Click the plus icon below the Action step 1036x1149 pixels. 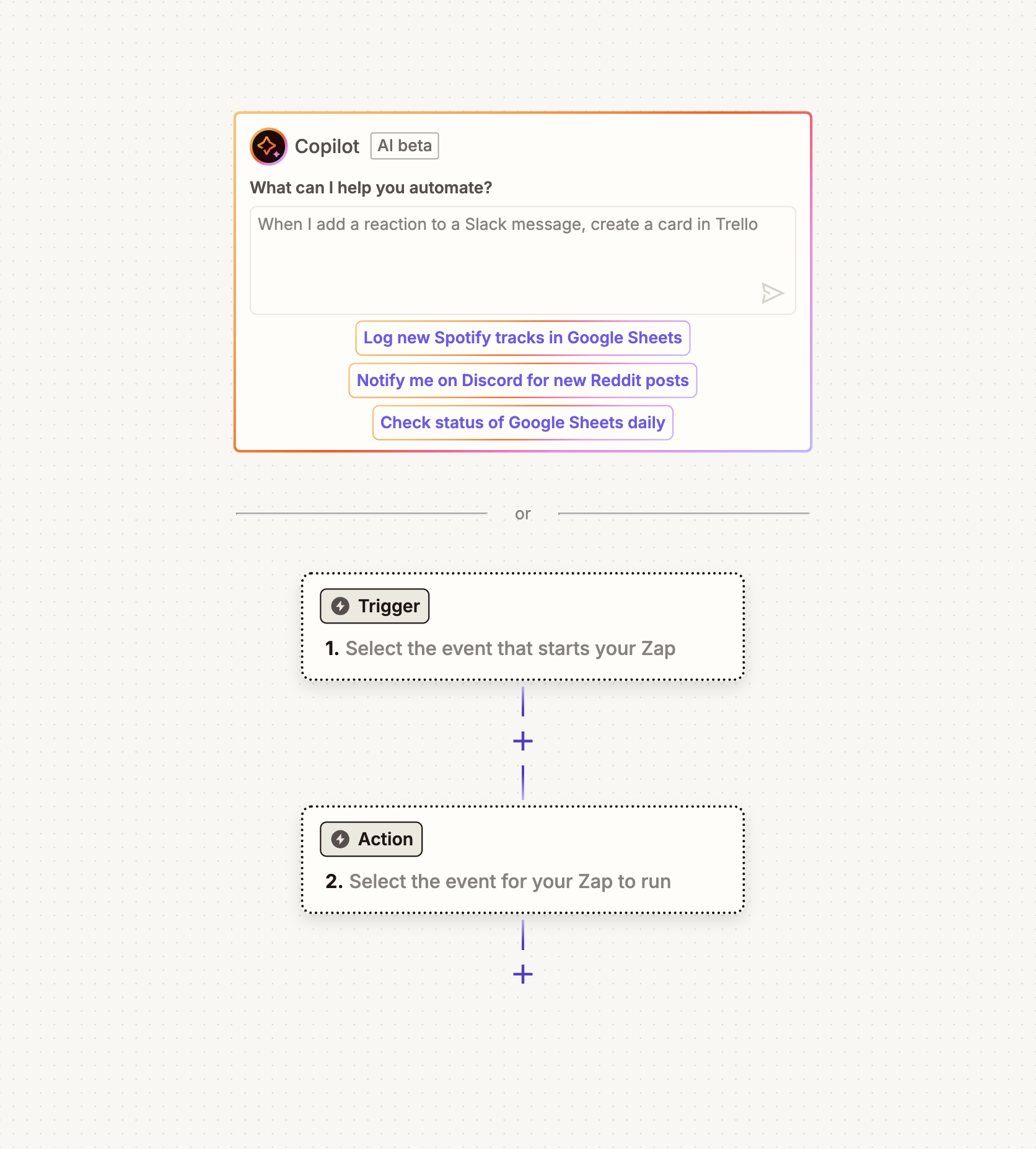tap(524, 974)
